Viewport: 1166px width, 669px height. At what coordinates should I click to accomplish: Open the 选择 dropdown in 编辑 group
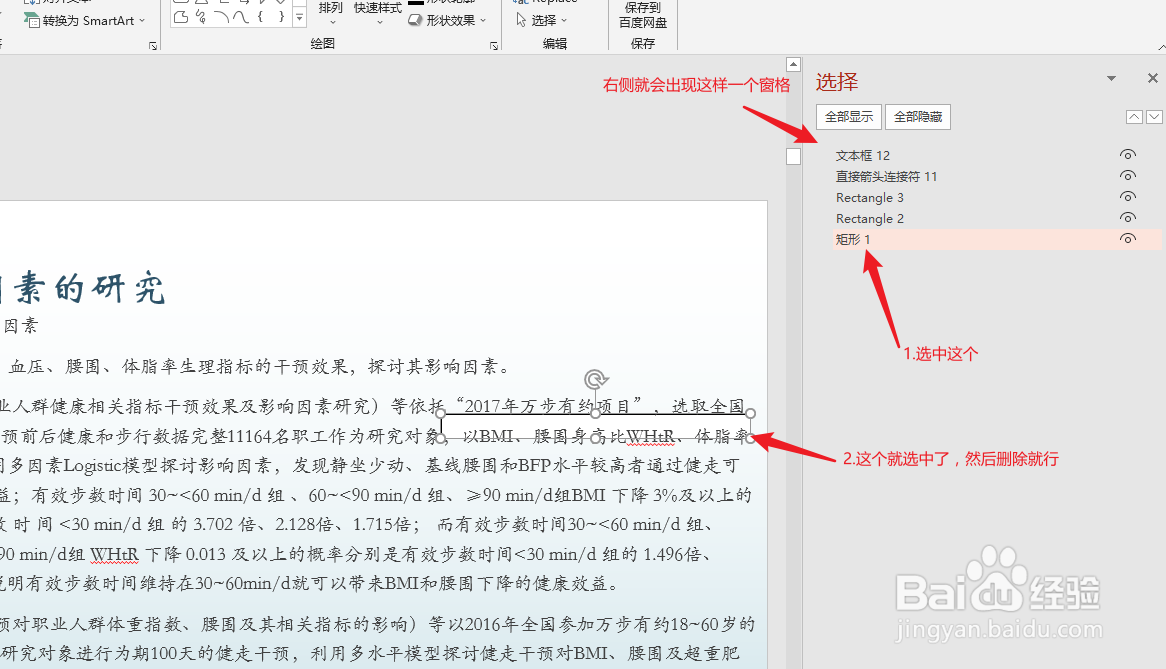pyautogui.click(x=543, y=20)
